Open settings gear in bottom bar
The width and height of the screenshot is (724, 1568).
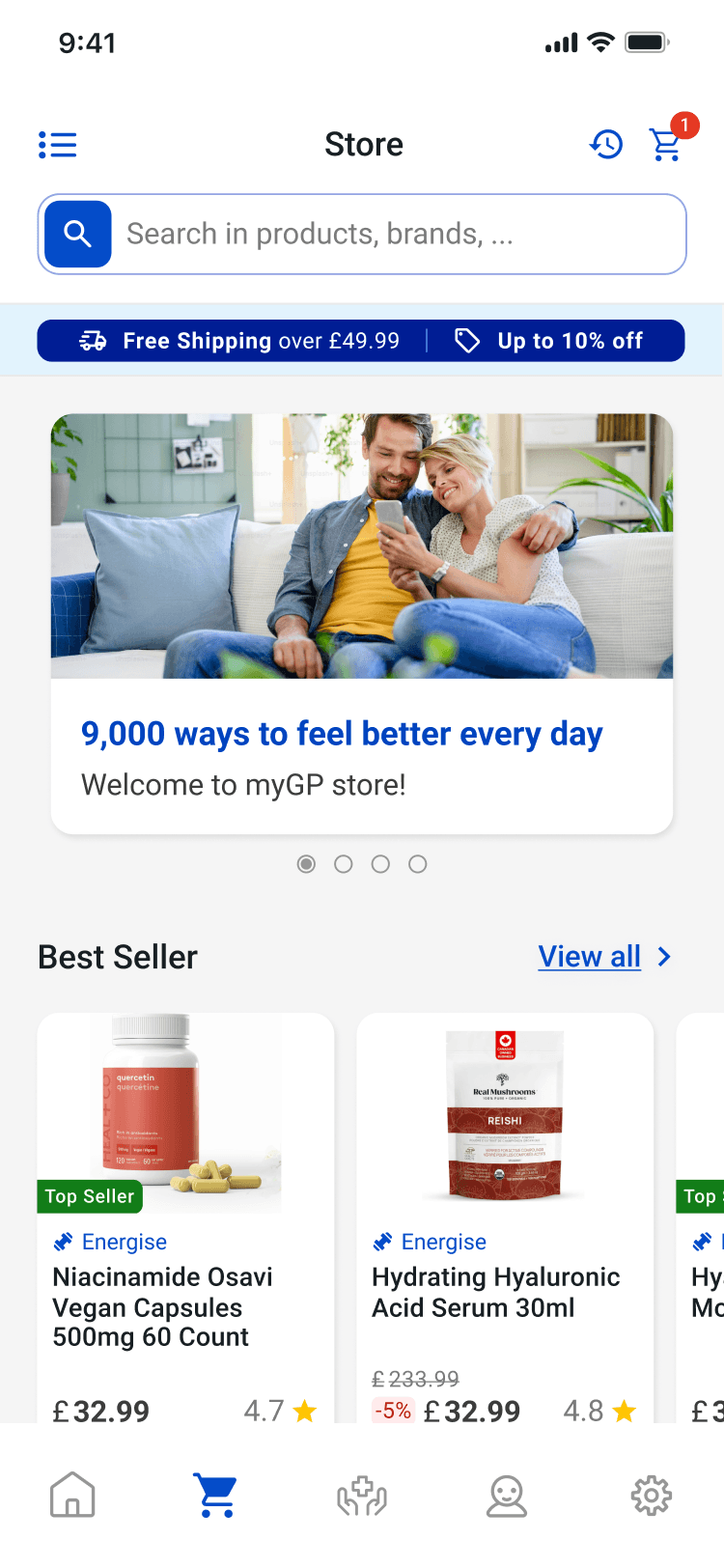[652, 1495]
